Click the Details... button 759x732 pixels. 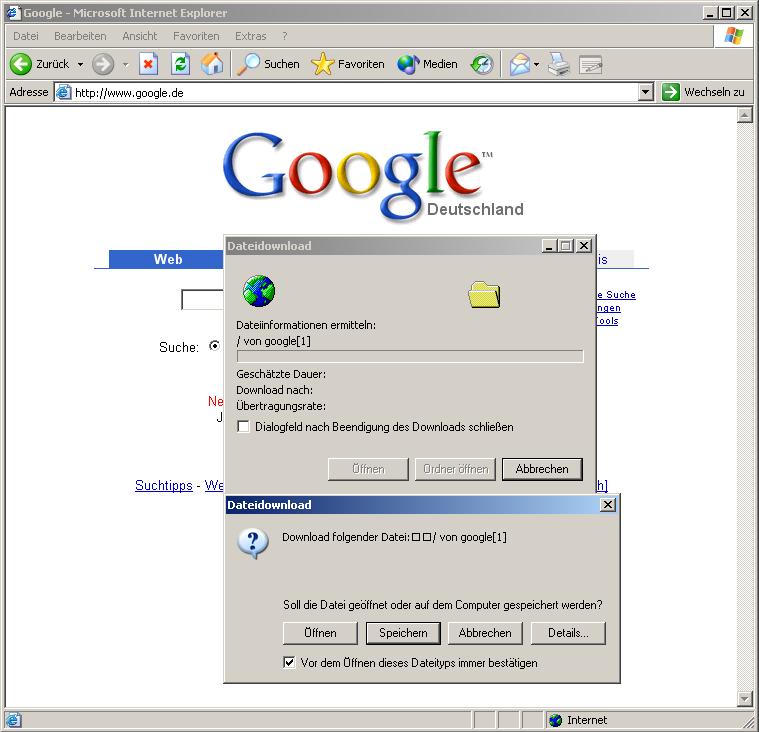click(568, 633)
